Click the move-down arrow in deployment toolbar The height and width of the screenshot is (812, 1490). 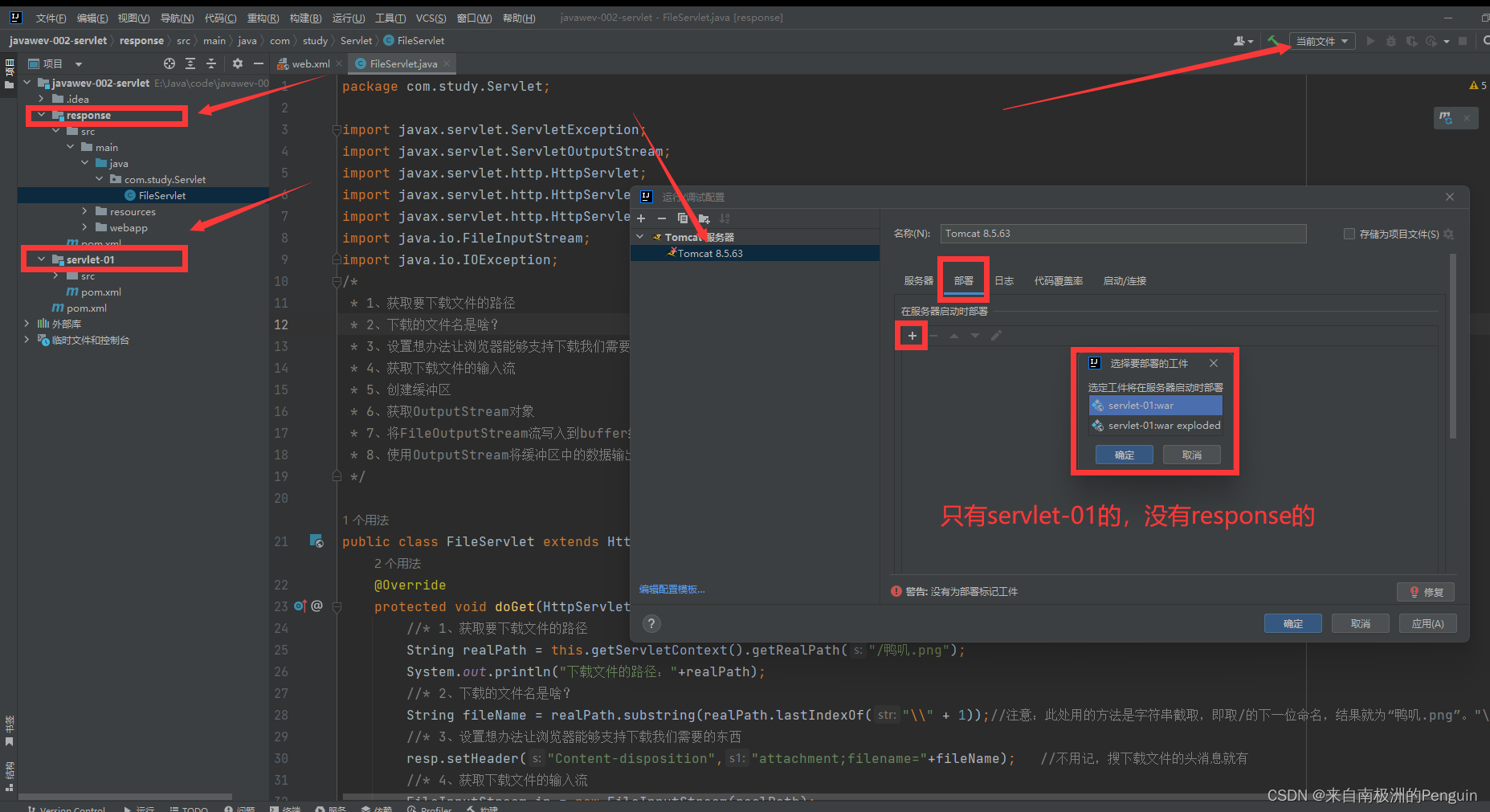click(975, 336)
